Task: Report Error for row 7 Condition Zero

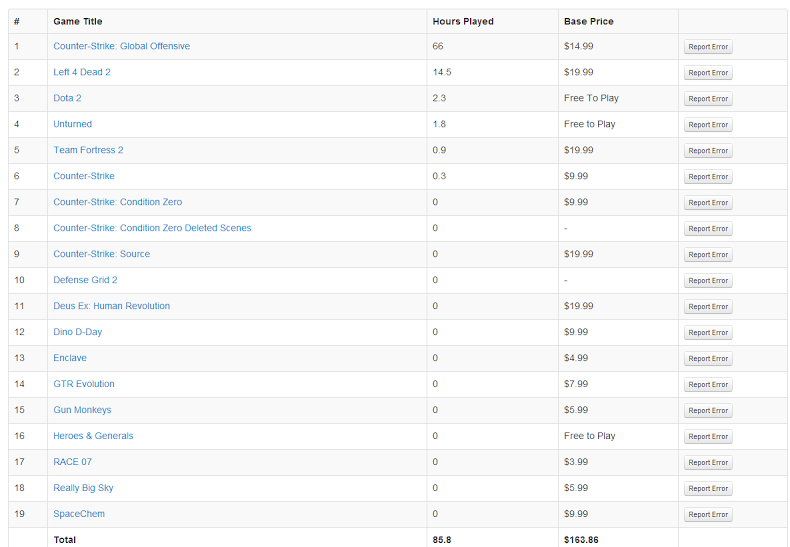Action: [x=708, y=203]
